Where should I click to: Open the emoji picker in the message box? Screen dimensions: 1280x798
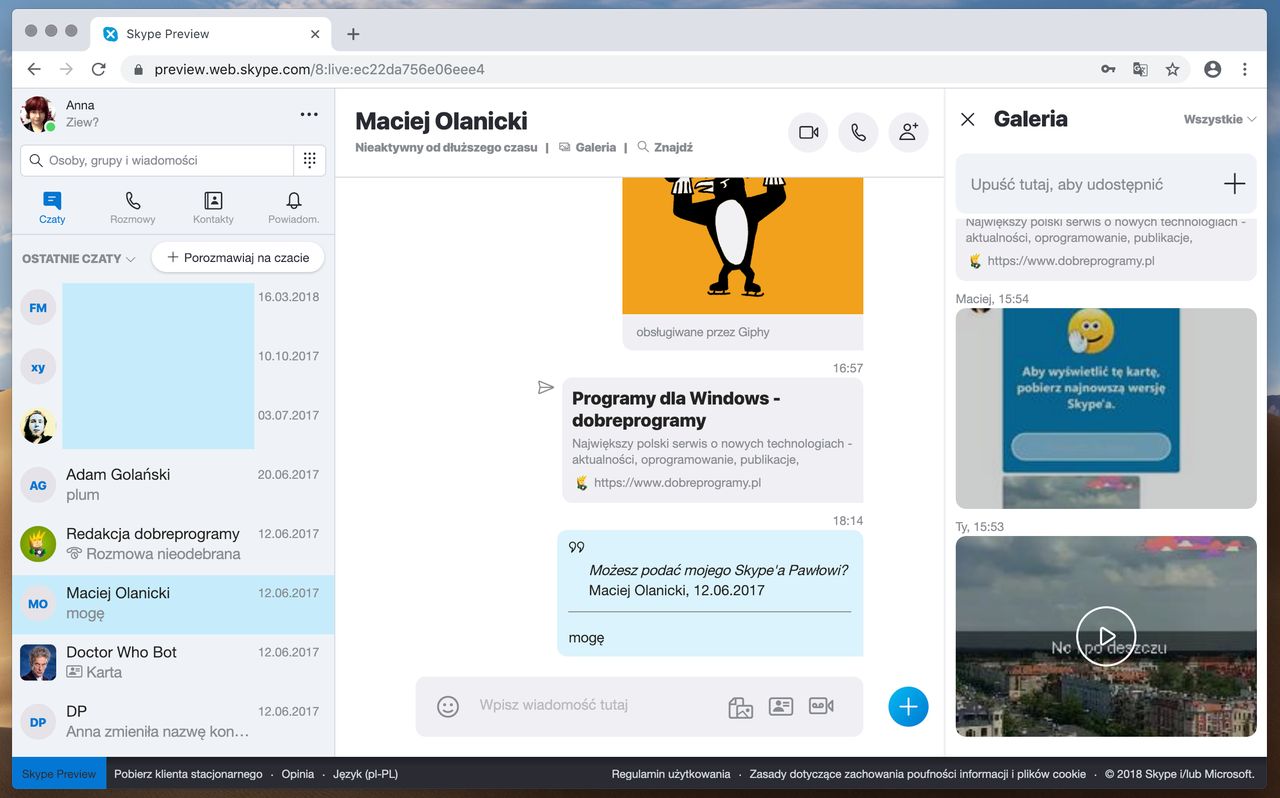click(x=447, y=706)
